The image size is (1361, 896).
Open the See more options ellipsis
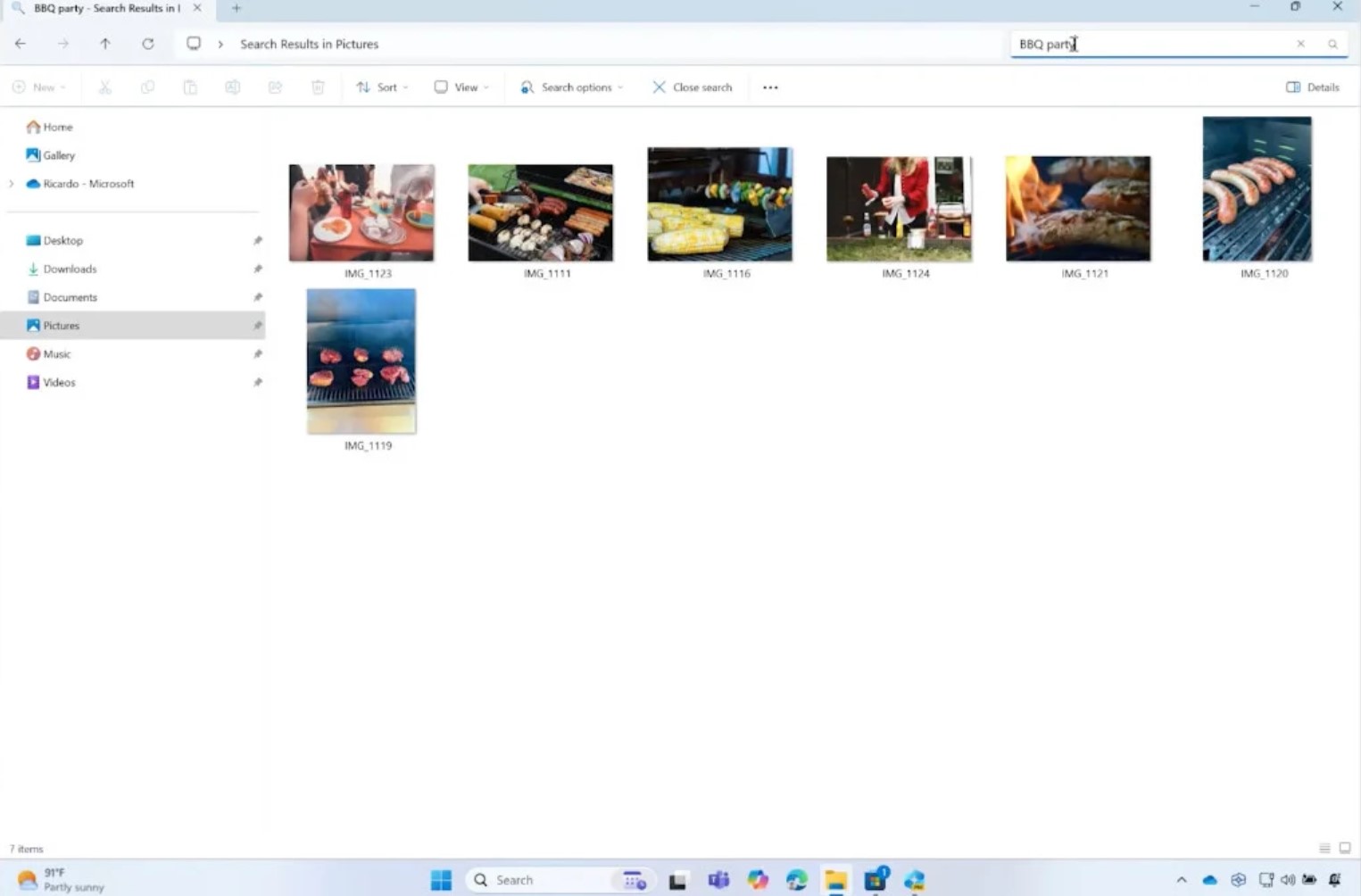coord(770,87)
